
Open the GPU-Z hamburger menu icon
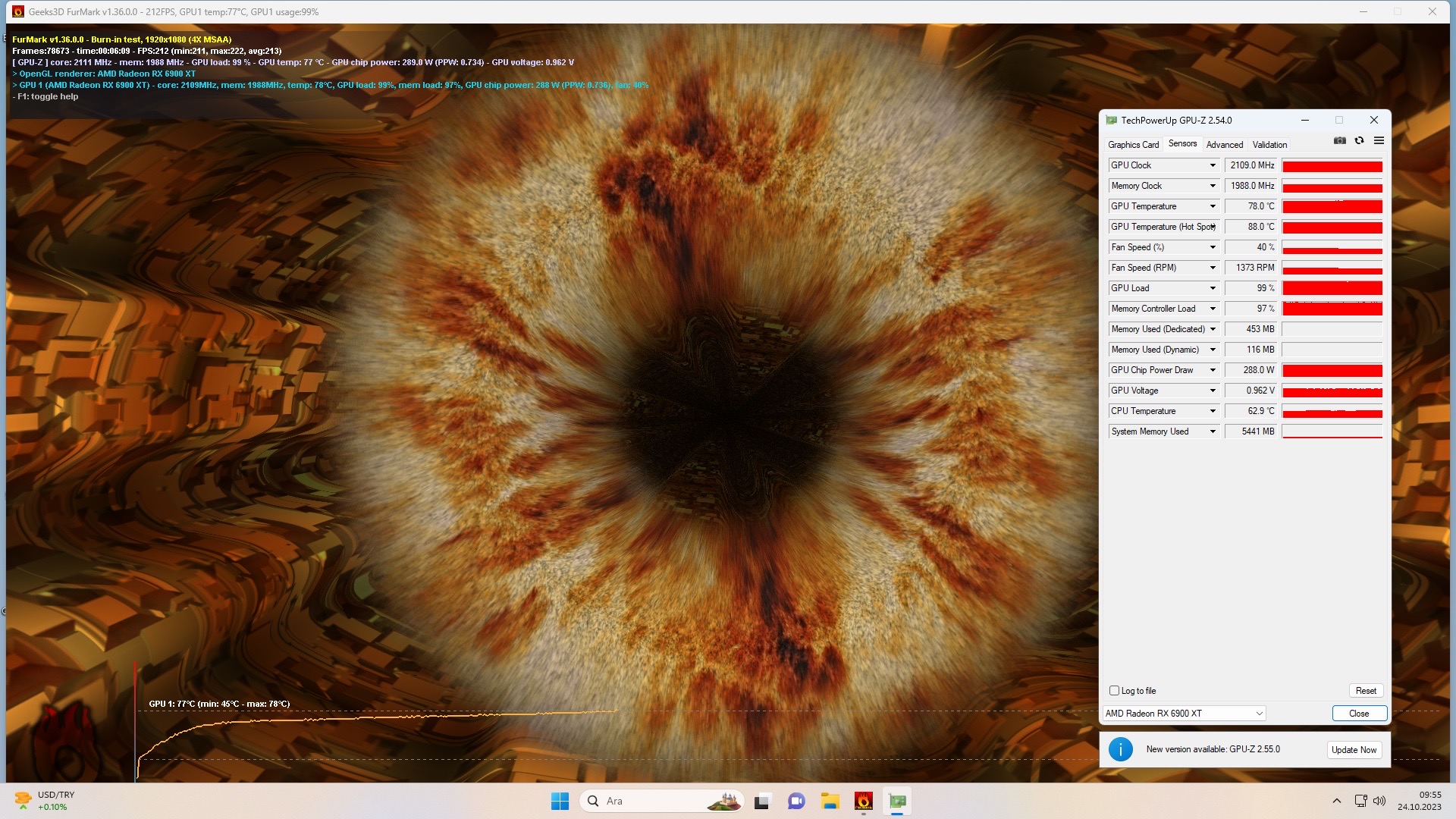[x=1379, y=141]
